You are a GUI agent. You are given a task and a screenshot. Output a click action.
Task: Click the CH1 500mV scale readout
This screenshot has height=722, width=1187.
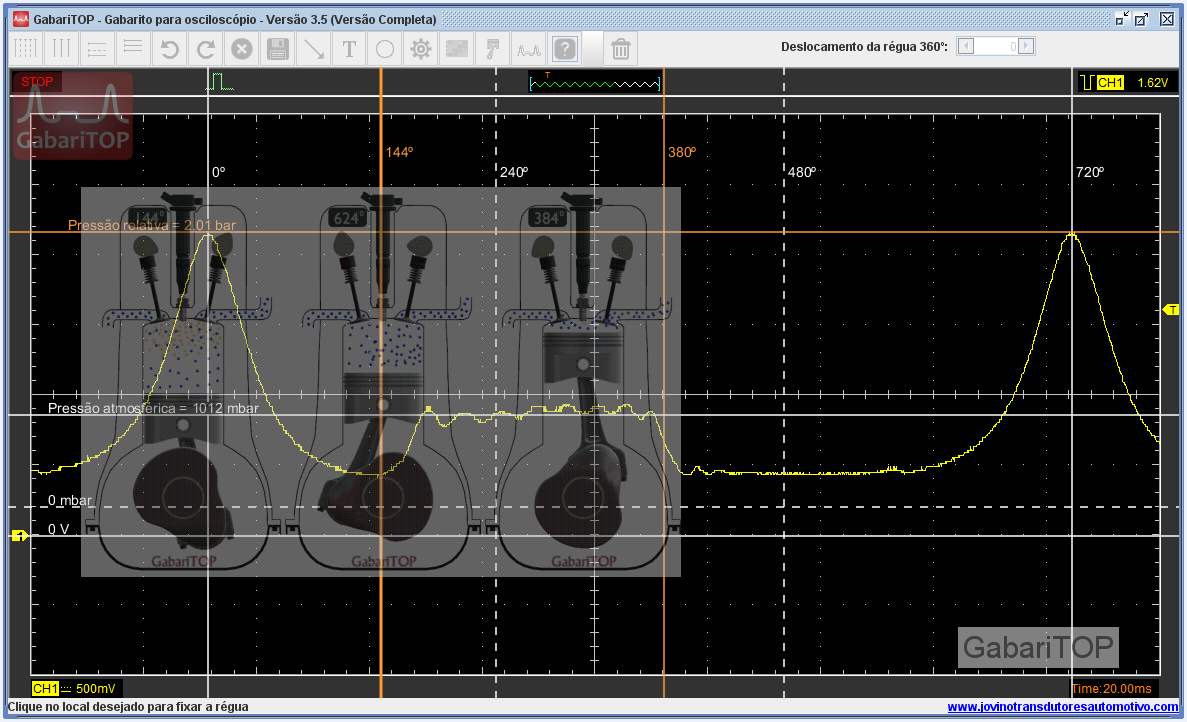tap(74, 689)
